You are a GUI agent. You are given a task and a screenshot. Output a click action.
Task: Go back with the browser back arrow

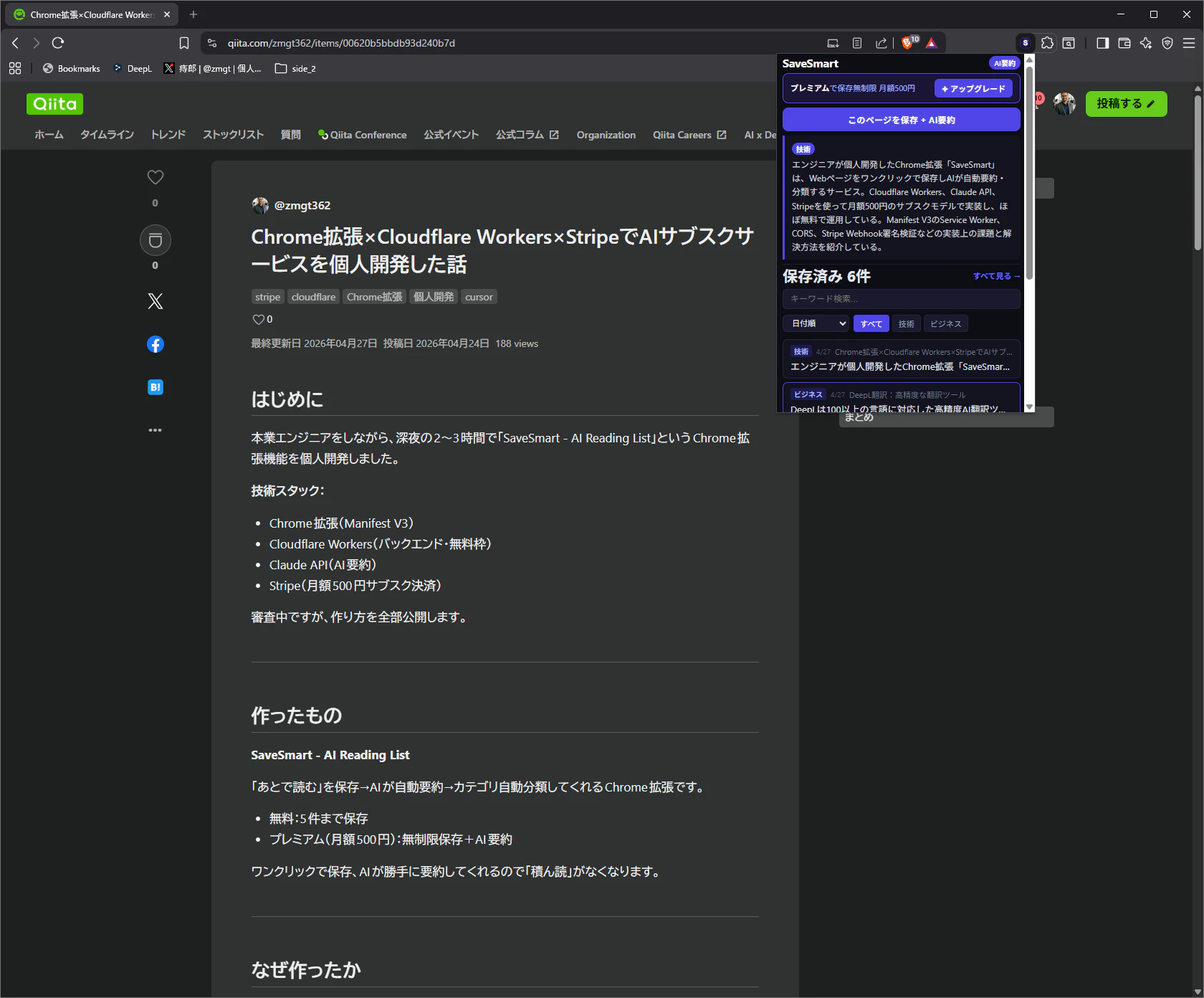(x=16, y=43)
